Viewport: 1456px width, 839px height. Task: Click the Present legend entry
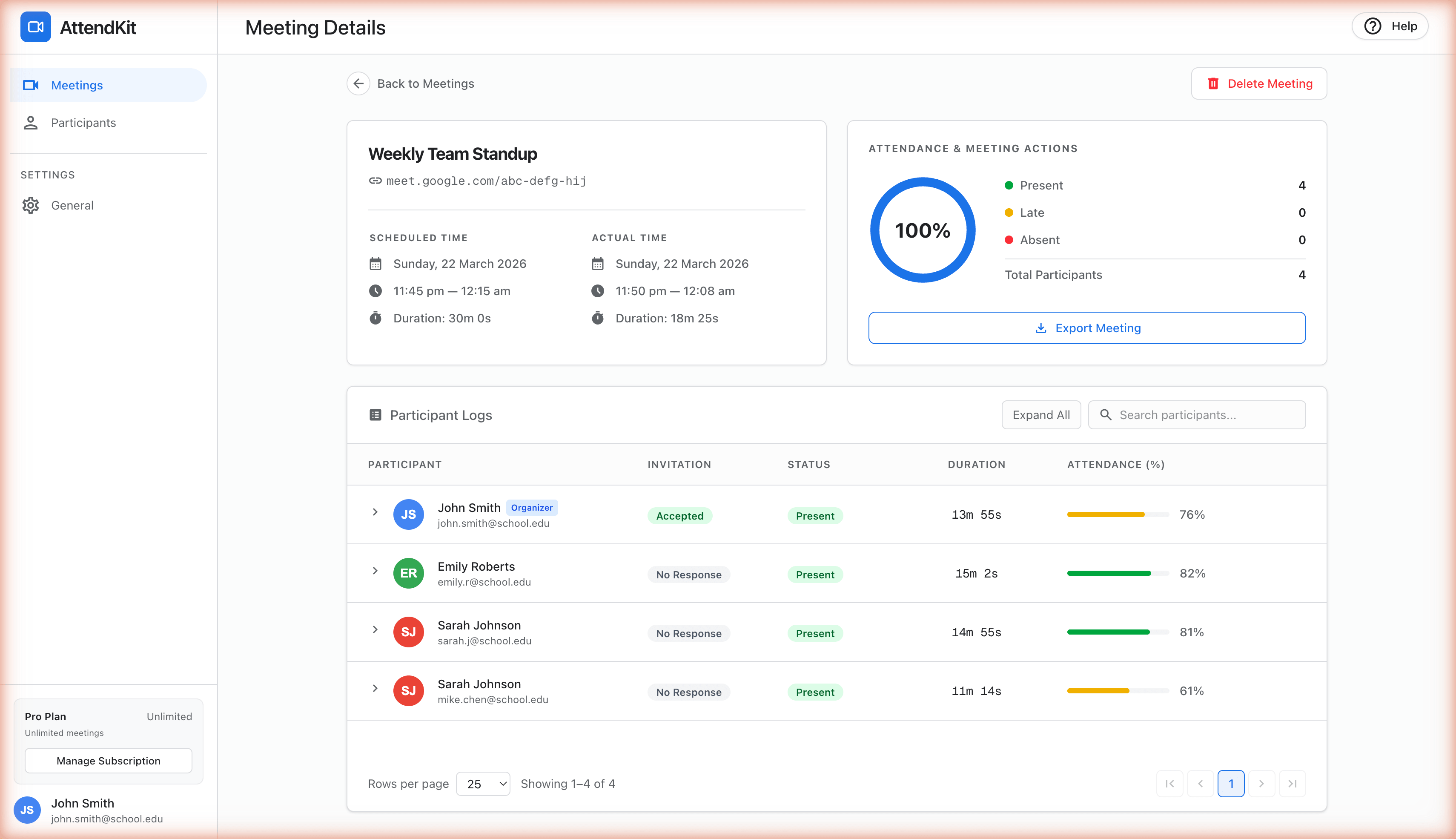[1155, 186]
